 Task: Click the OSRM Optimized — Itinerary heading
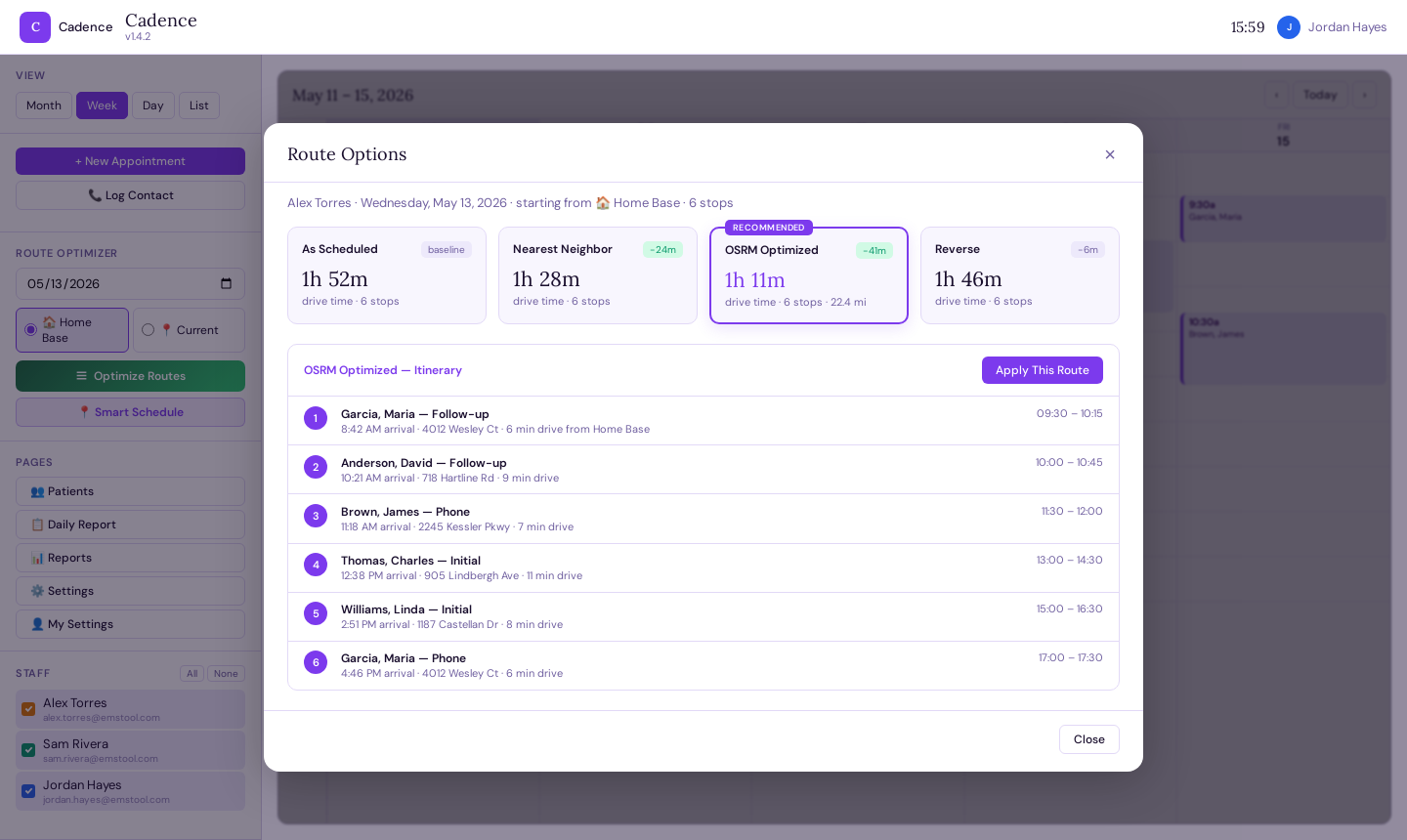(x=383, y=370)
